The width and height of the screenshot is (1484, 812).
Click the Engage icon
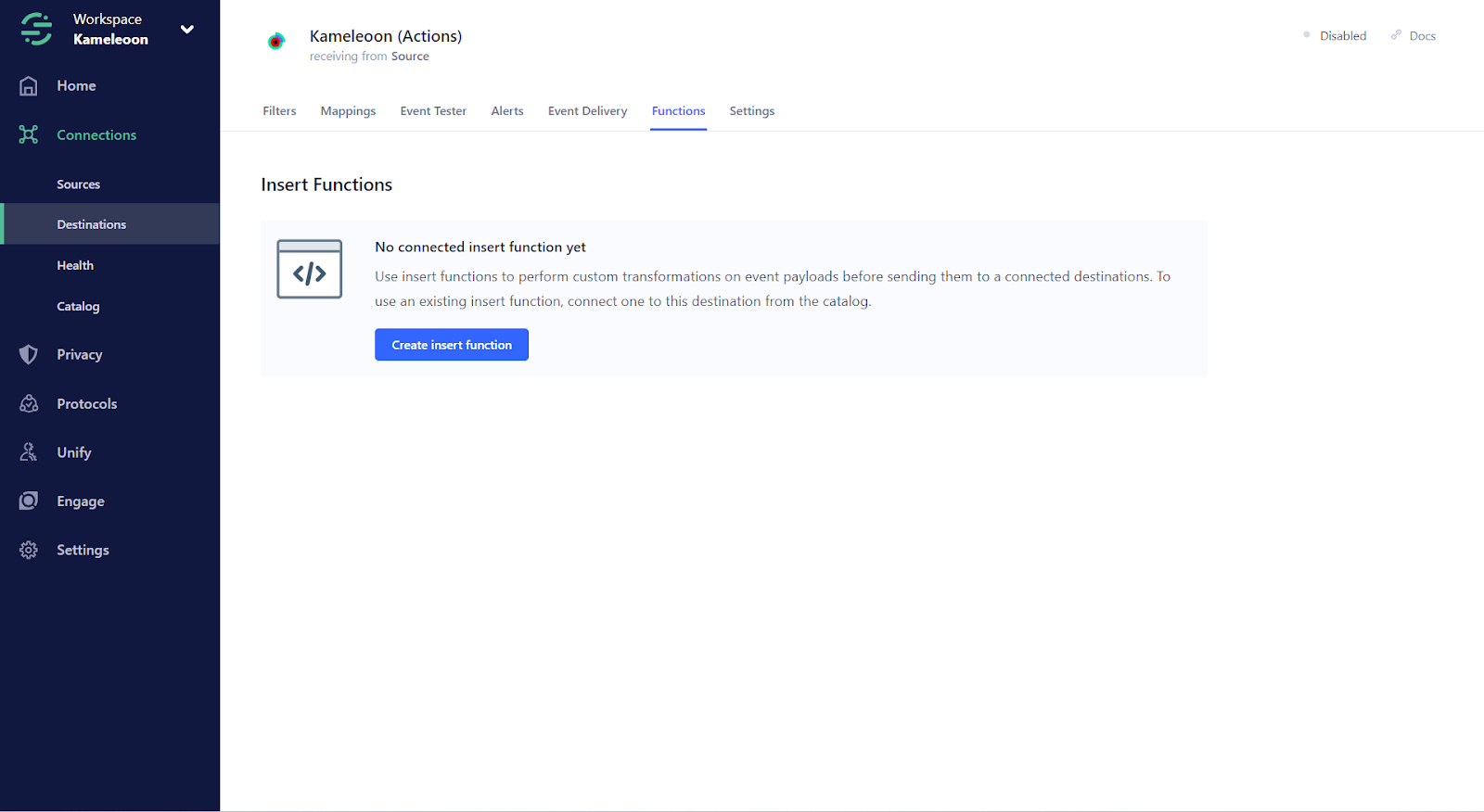[x=29, y=501]
